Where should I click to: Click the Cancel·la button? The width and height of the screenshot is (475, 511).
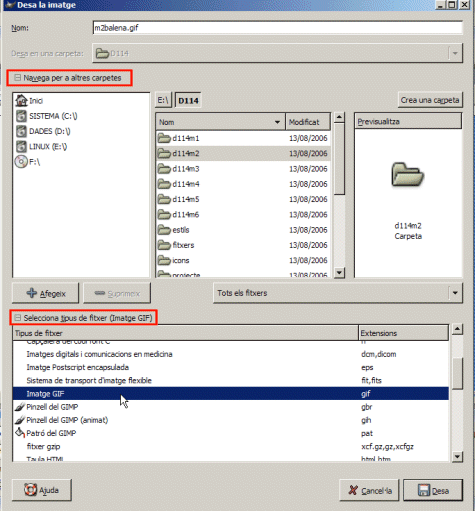pos(369,490)
